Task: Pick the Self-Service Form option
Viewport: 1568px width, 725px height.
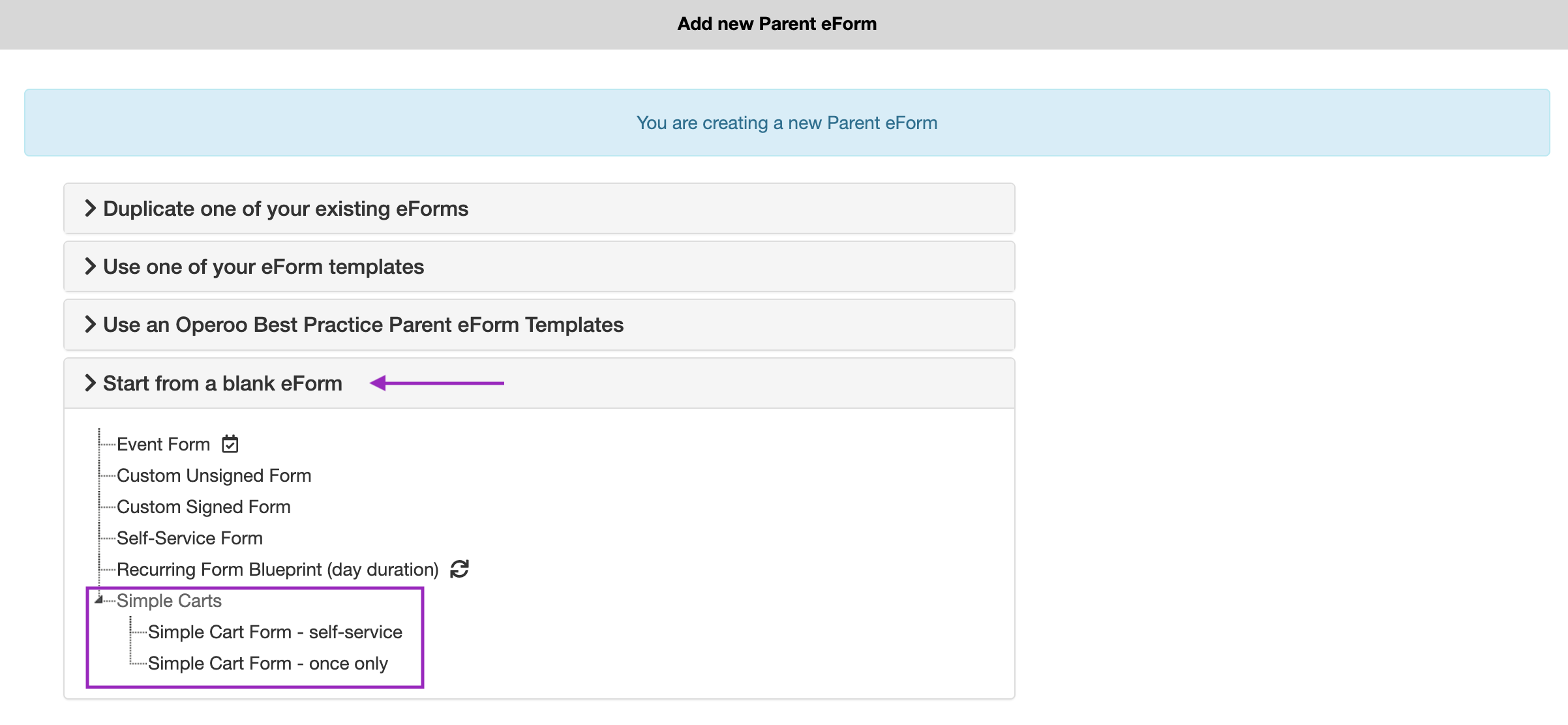Action: pyautogui.click(x=189, y=538)
